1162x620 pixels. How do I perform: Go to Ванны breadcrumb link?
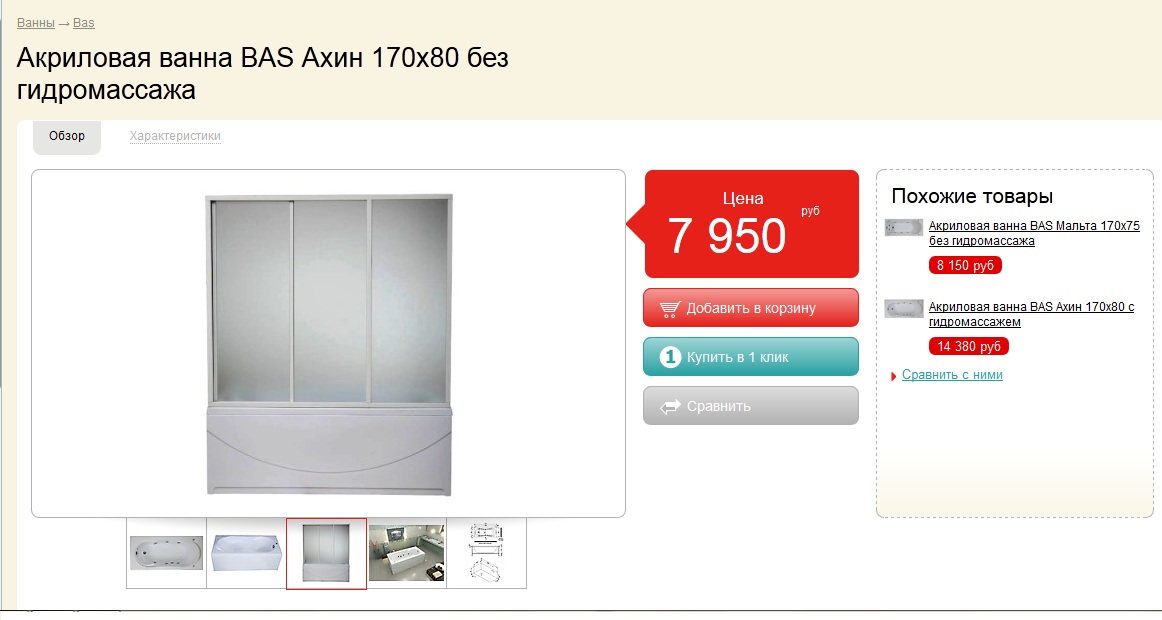pyautogui.click(x=36, y=23)
